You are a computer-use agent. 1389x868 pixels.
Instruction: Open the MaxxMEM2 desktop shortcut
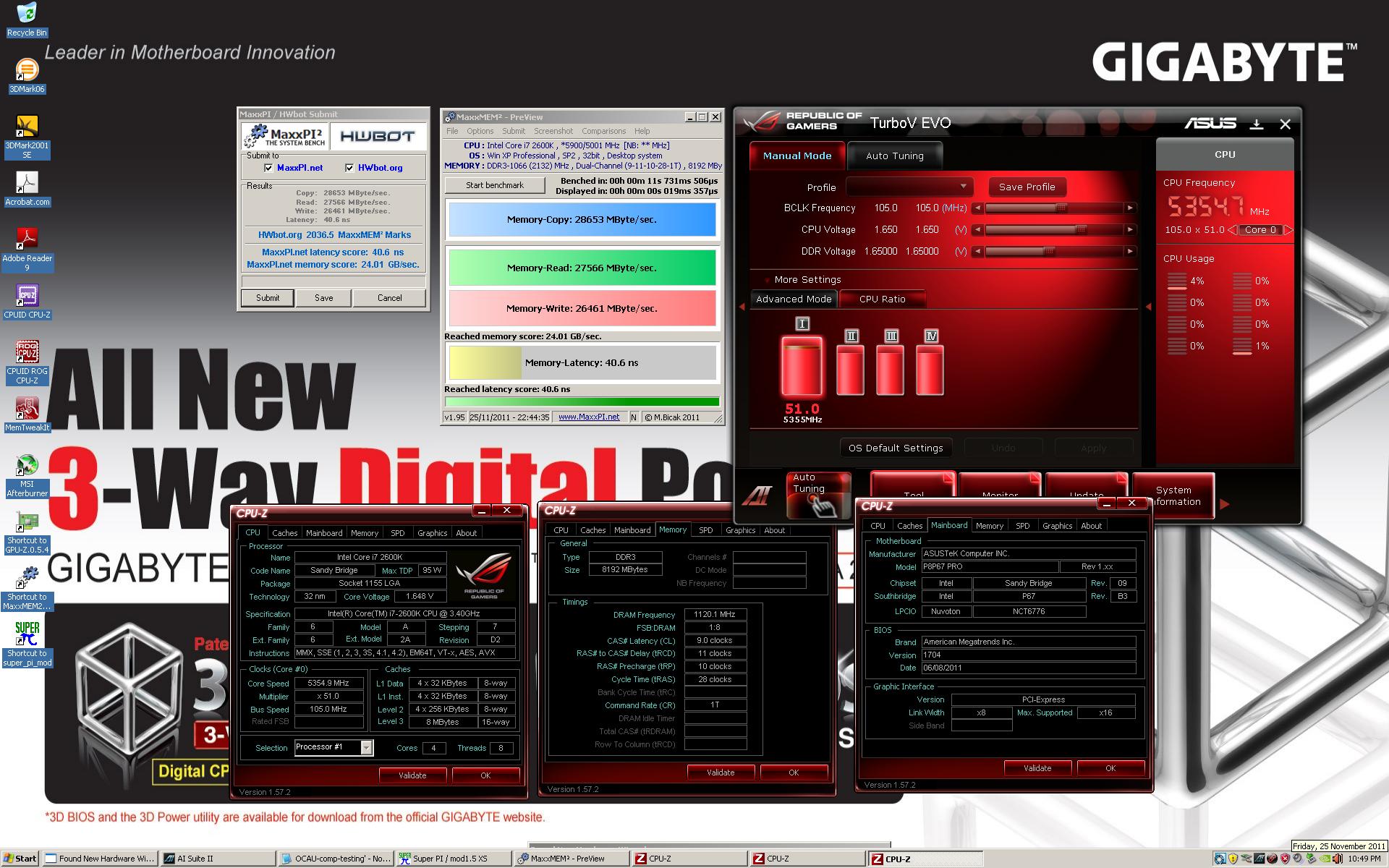(x=27, y=588)
